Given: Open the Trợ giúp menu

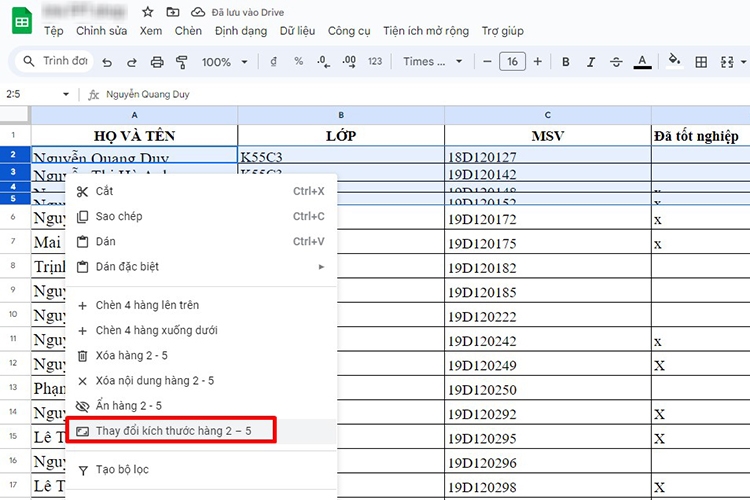Looking at the screenshot, I should [x=502, y=31].
